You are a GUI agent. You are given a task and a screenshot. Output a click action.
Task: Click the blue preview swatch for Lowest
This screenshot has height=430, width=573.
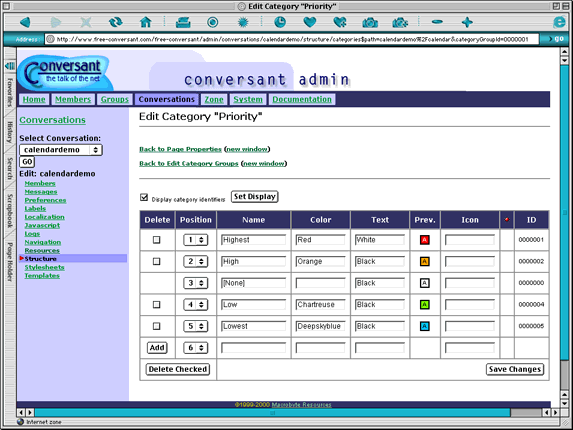[425, 326]
